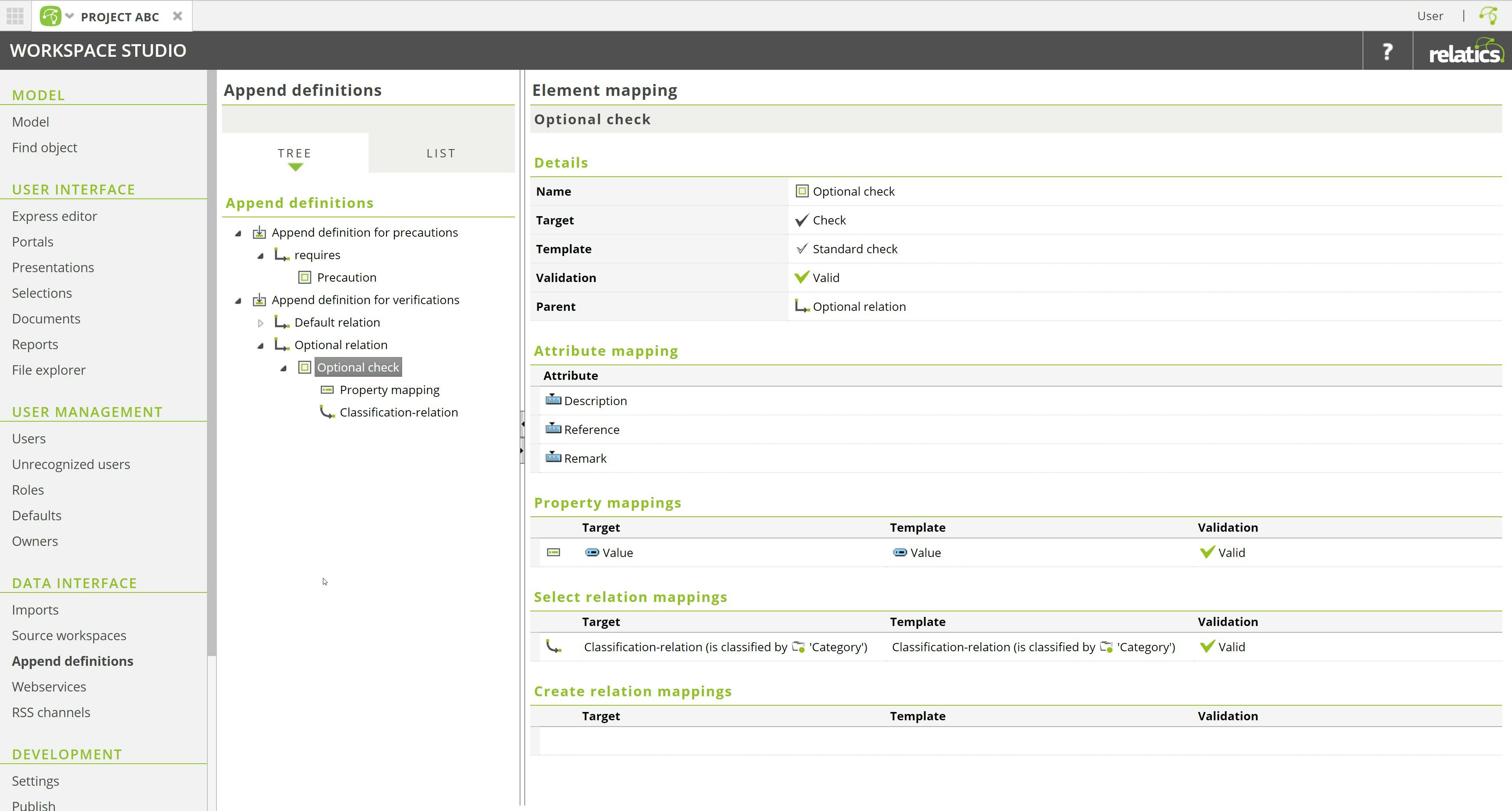
Task: Click Property mapping icon in tree
Action: (x=327, y=390)
